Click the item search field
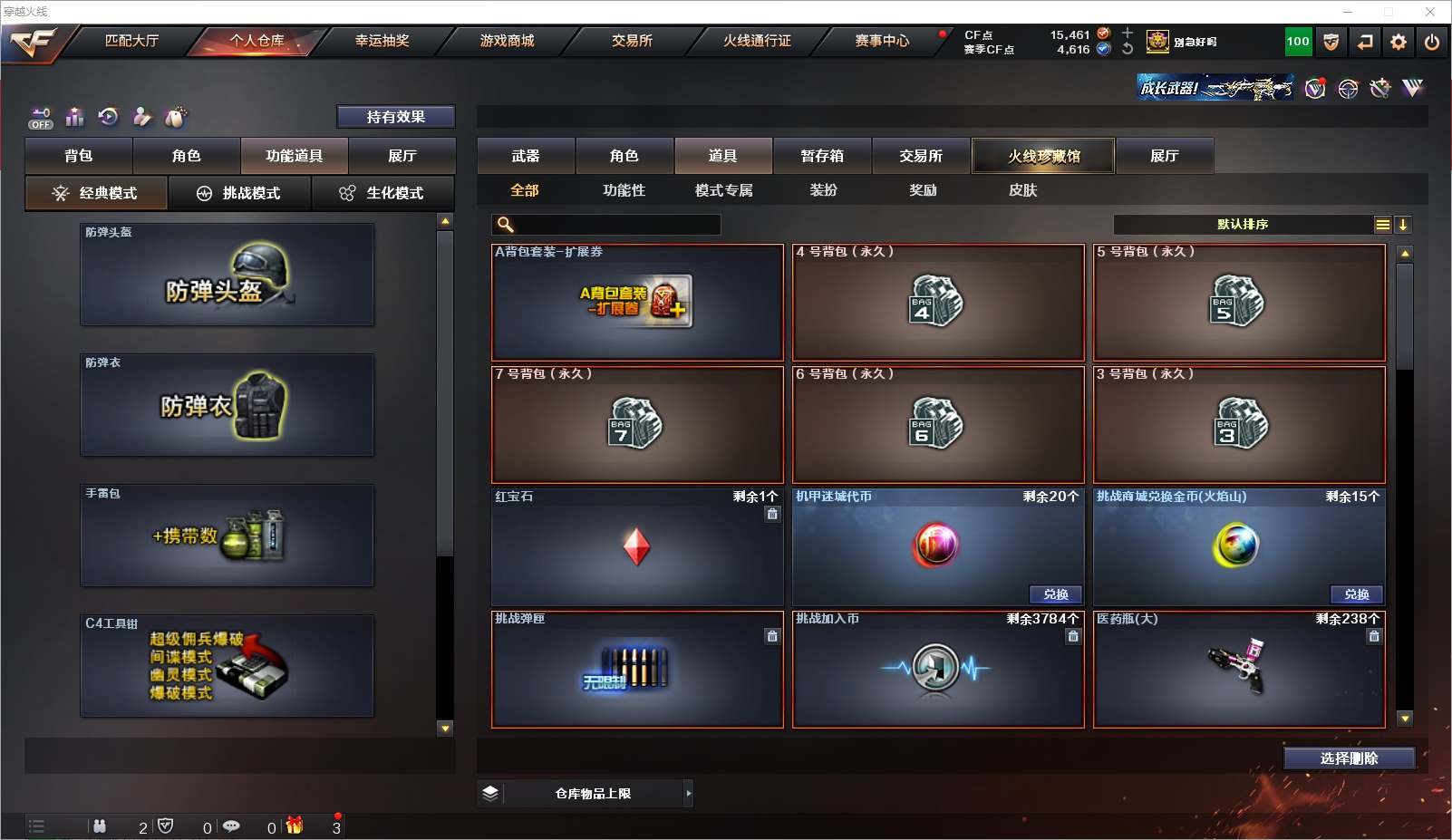 coord(606,225)
